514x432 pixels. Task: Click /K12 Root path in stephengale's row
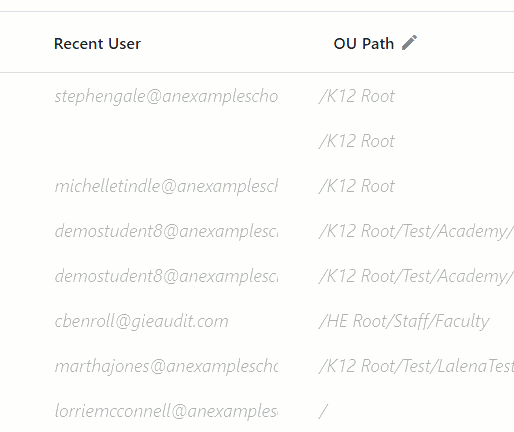click(x=357, y=96)
